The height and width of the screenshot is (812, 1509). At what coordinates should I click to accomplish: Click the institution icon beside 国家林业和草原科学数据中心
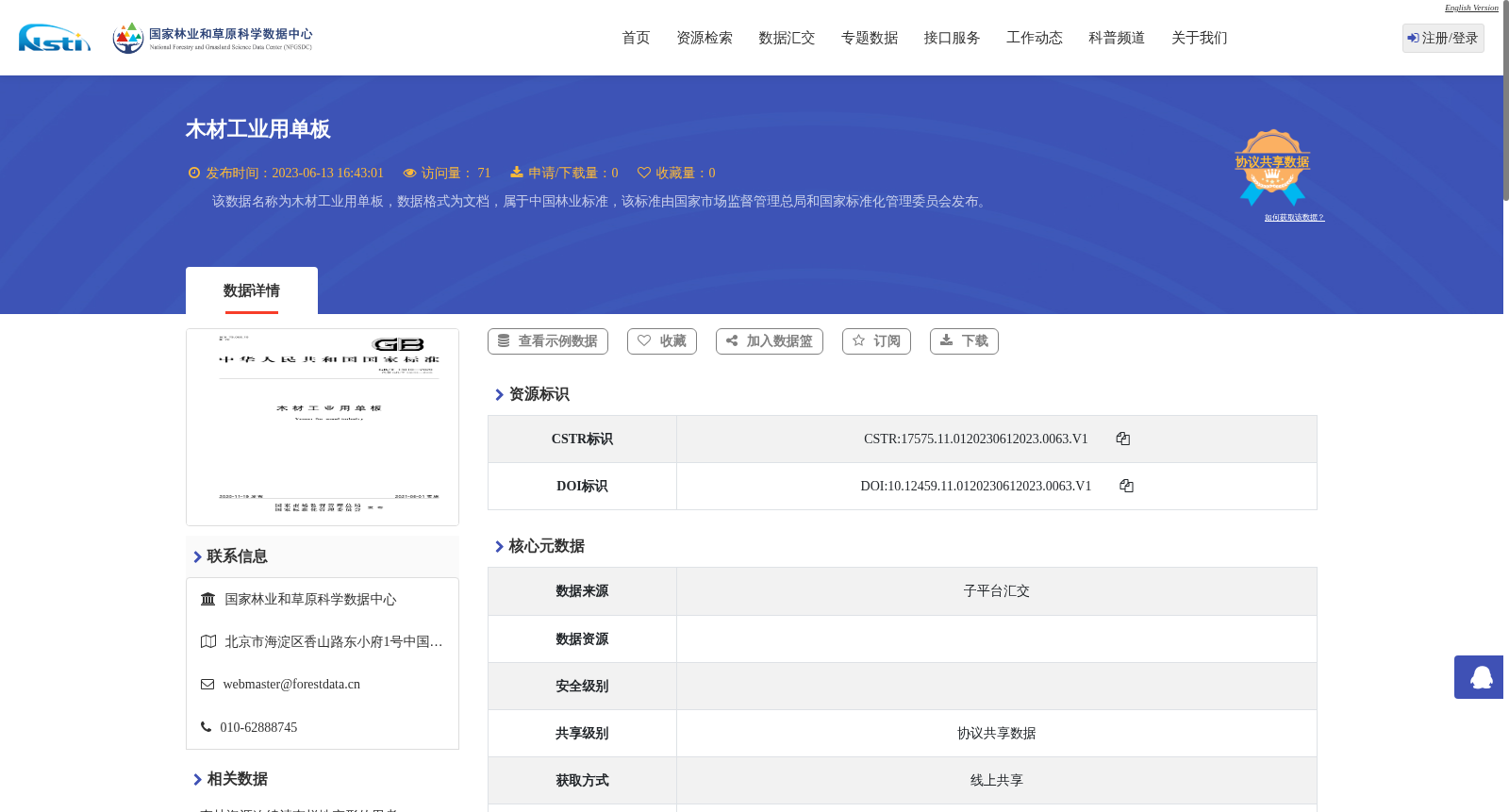coord(208,599)
